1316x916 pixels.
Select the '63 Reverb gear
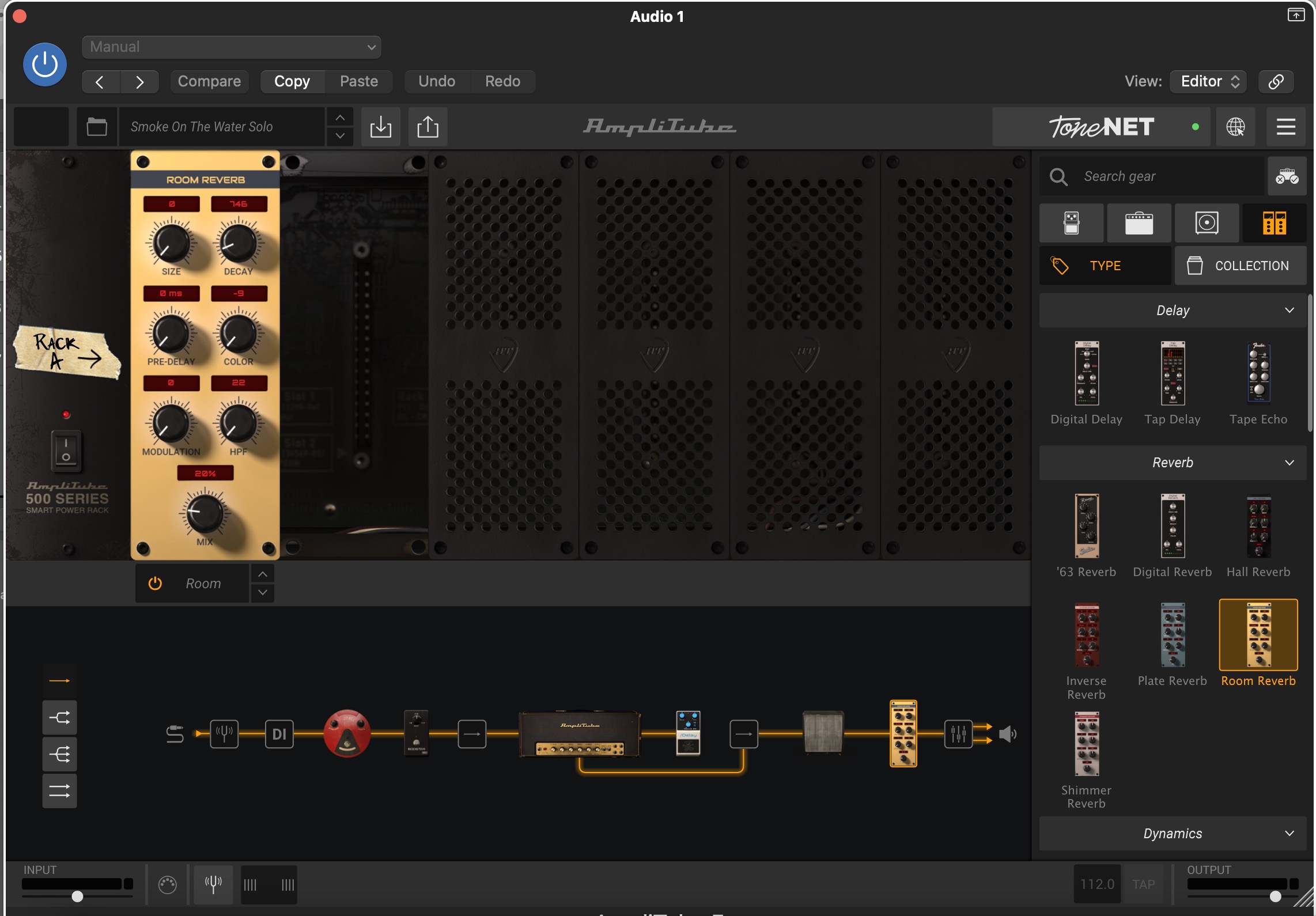pos(1087,526)
